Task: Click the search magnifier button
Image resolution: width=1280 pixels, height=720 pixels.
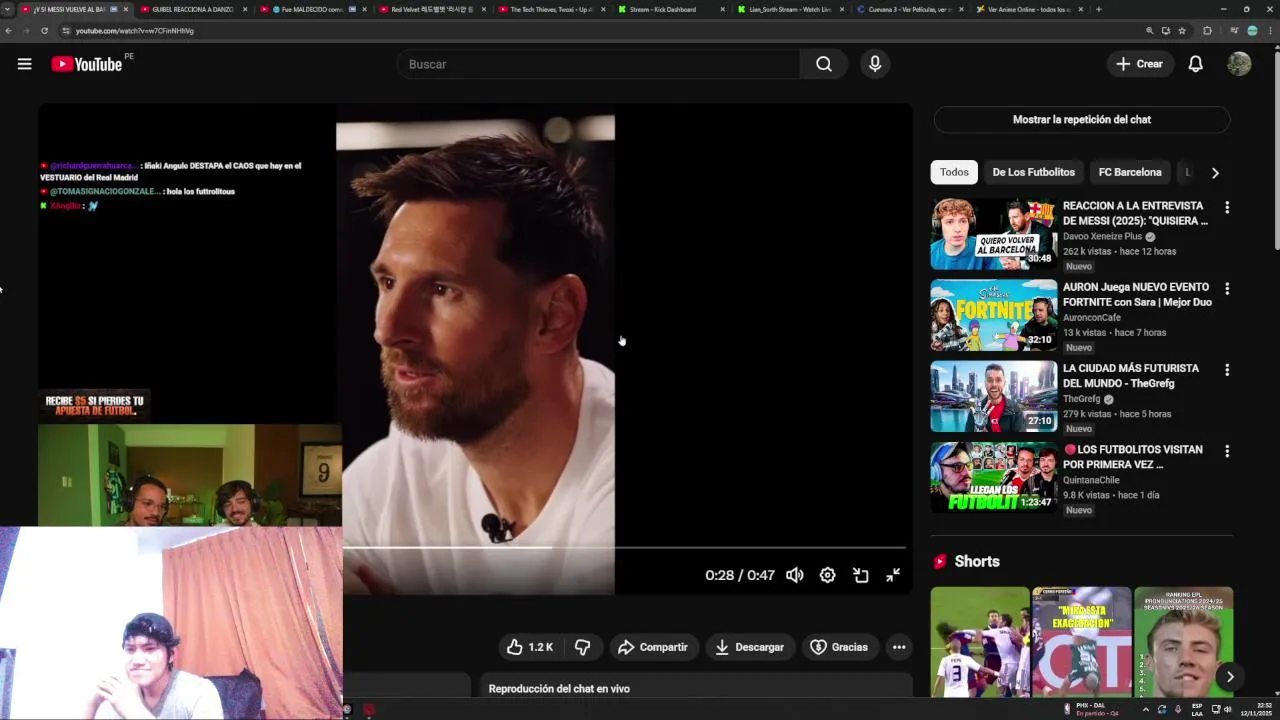Action: [x=823, y=64]
